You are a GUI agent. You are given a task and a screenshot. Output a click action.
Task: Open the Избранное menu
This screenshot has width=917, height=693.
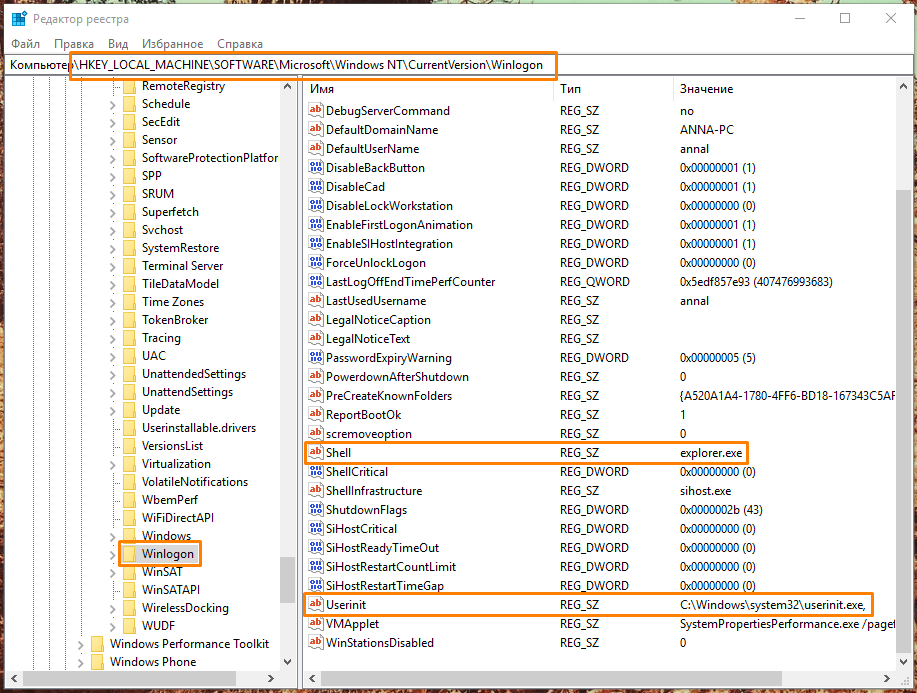click(x=173, y=44)
